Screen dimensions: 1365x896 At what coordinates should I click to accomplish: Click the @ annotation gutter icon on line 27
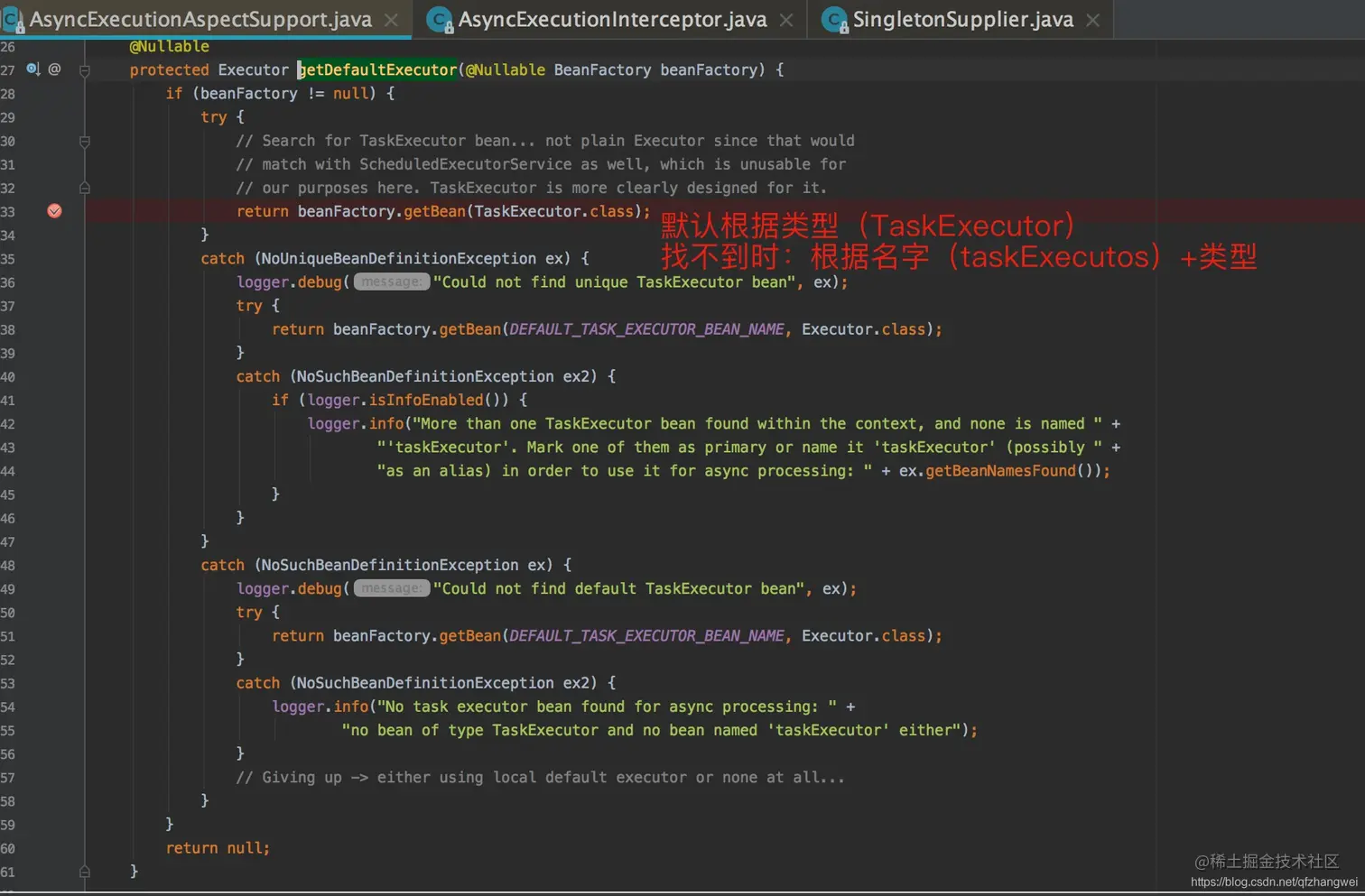(54, 69)
